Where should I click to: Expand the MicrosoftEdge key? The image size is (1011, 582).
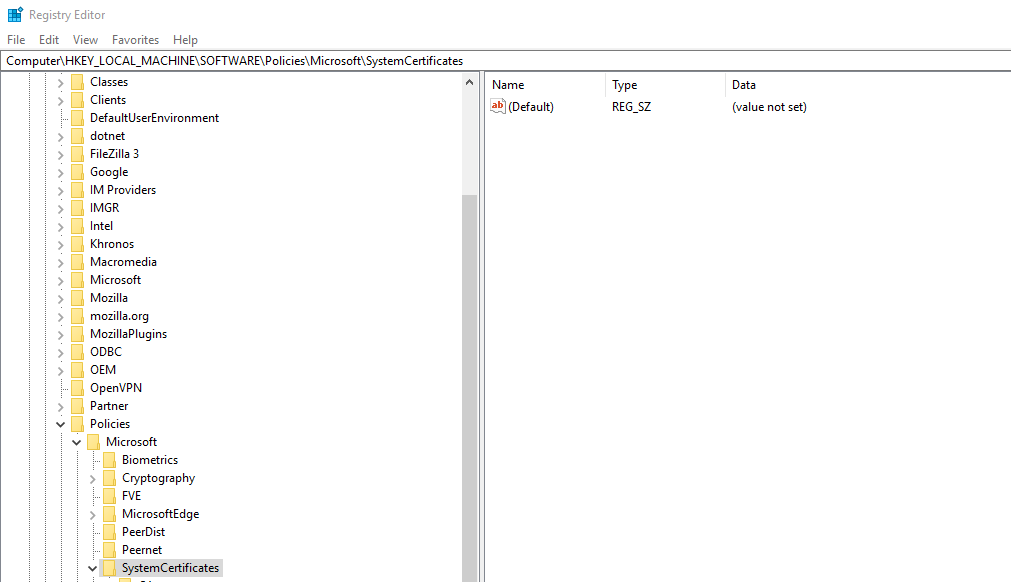(x=93, y=515)
